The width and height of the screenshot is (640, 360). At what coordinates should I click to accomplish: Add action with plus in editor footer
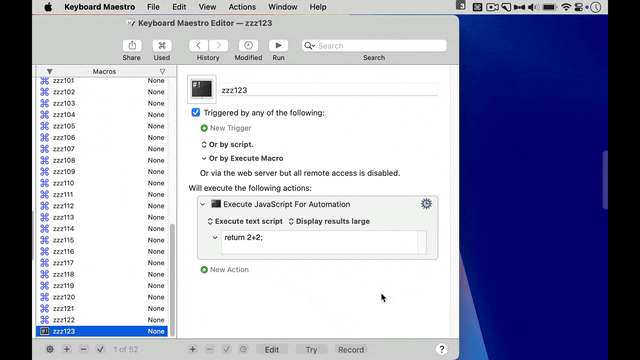[x=193, y=349]
